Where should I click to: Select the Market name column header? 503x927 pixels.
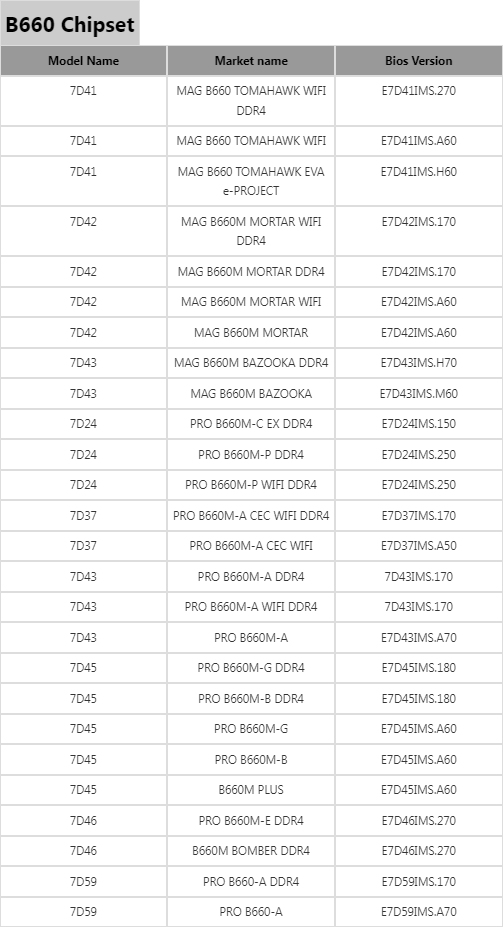251,60
